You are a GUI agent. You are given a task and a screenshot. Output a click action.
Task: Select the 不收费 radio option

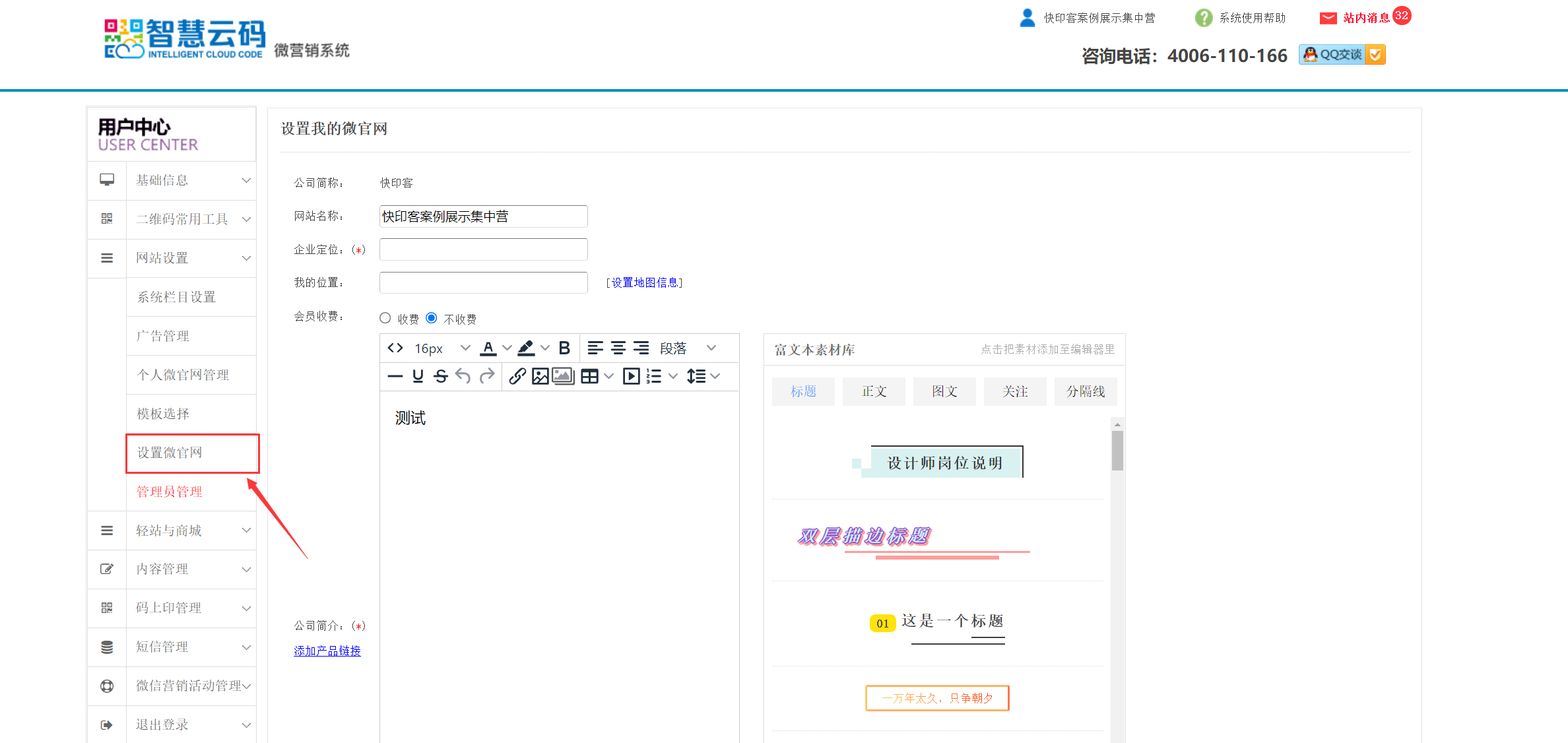click(x=432, y=318)
